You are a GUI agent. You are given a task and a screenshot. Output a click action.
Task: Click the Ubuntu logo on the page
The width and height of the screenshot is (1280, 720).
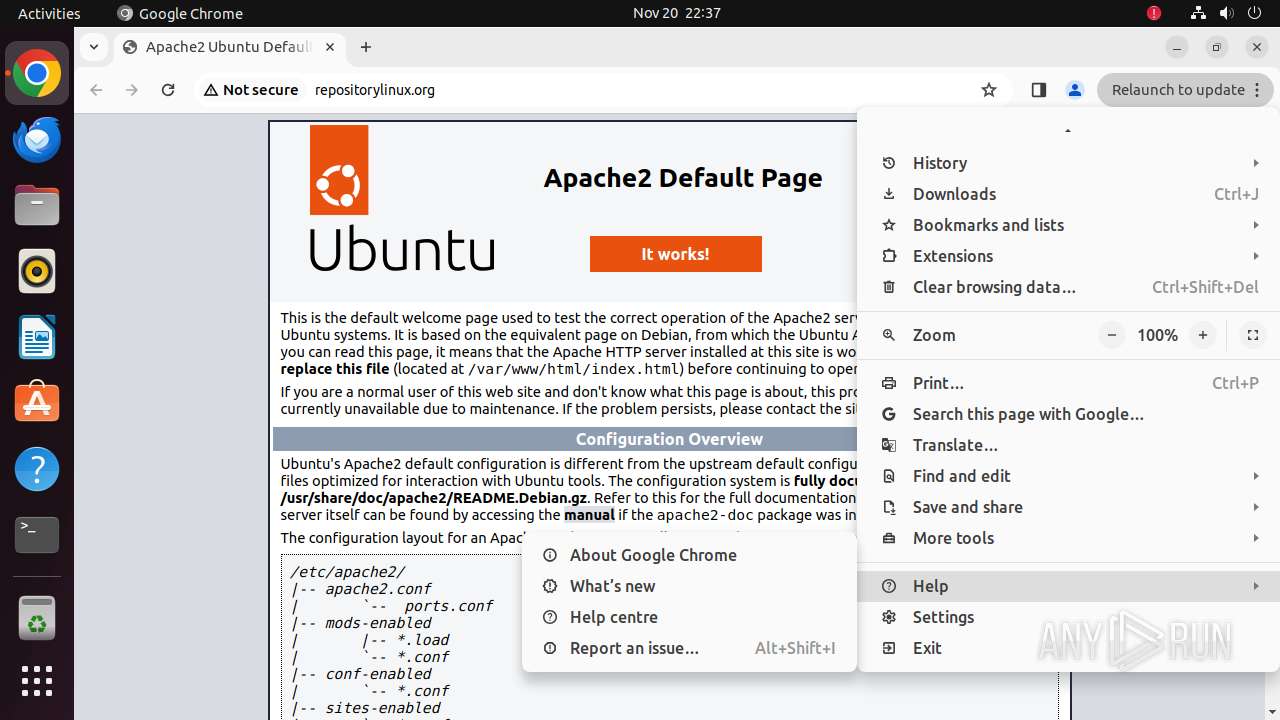click(x=401, y=198)
